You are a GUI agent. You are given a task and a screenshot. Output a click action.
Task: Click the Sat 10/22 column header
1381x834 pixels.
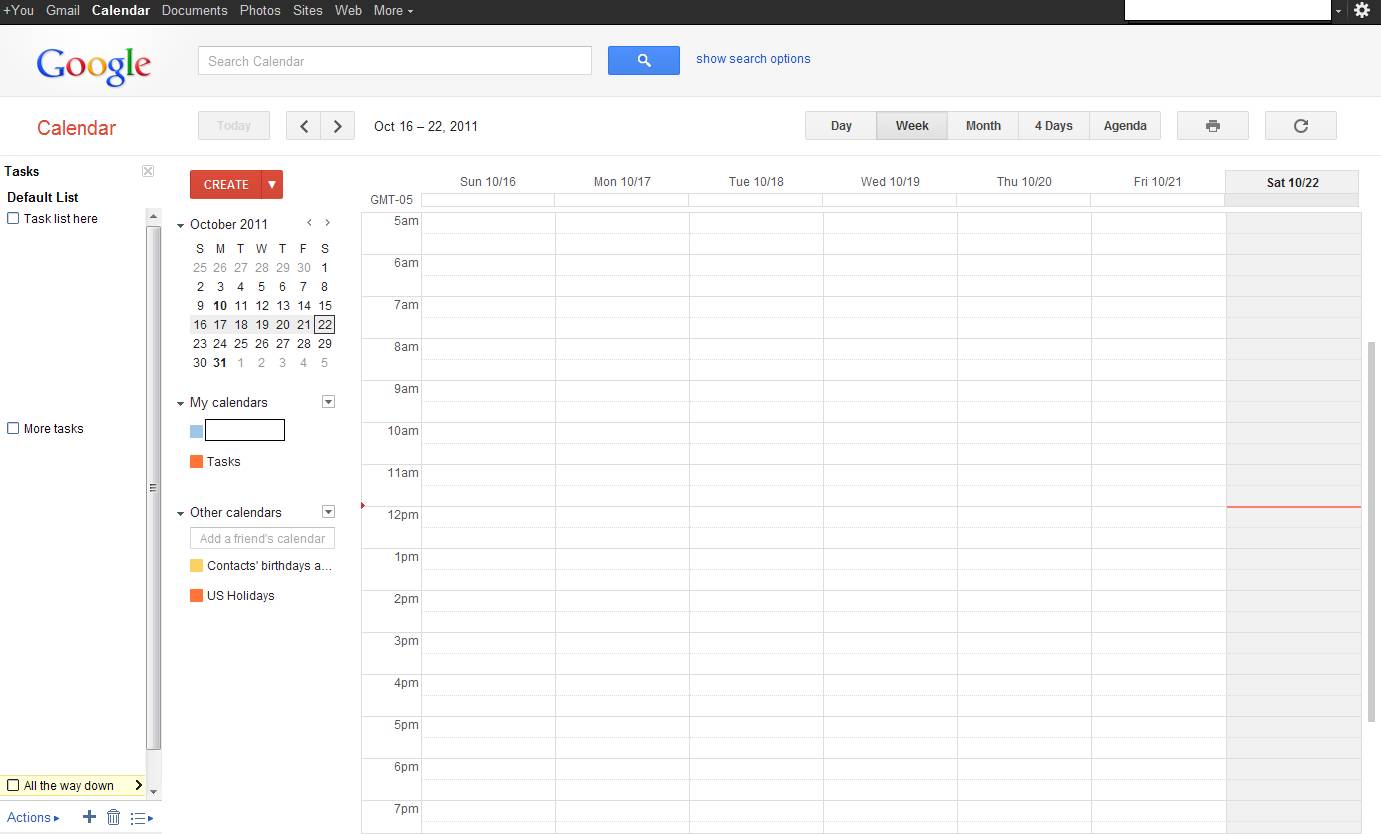click(1292, 182)
